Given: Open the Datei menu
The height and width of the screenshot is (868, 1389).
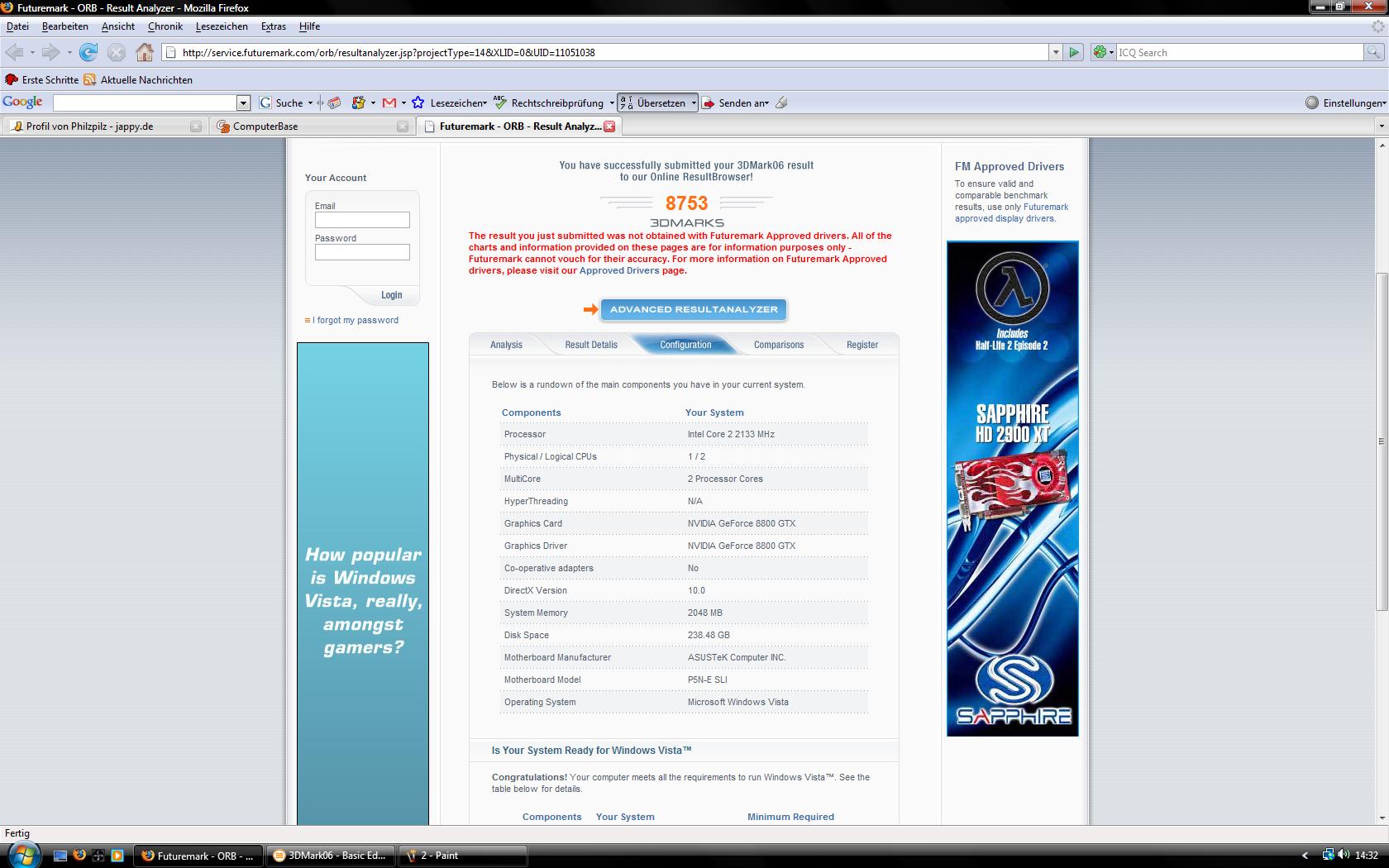Looking at the screenshot, I should tap(17, 26).
